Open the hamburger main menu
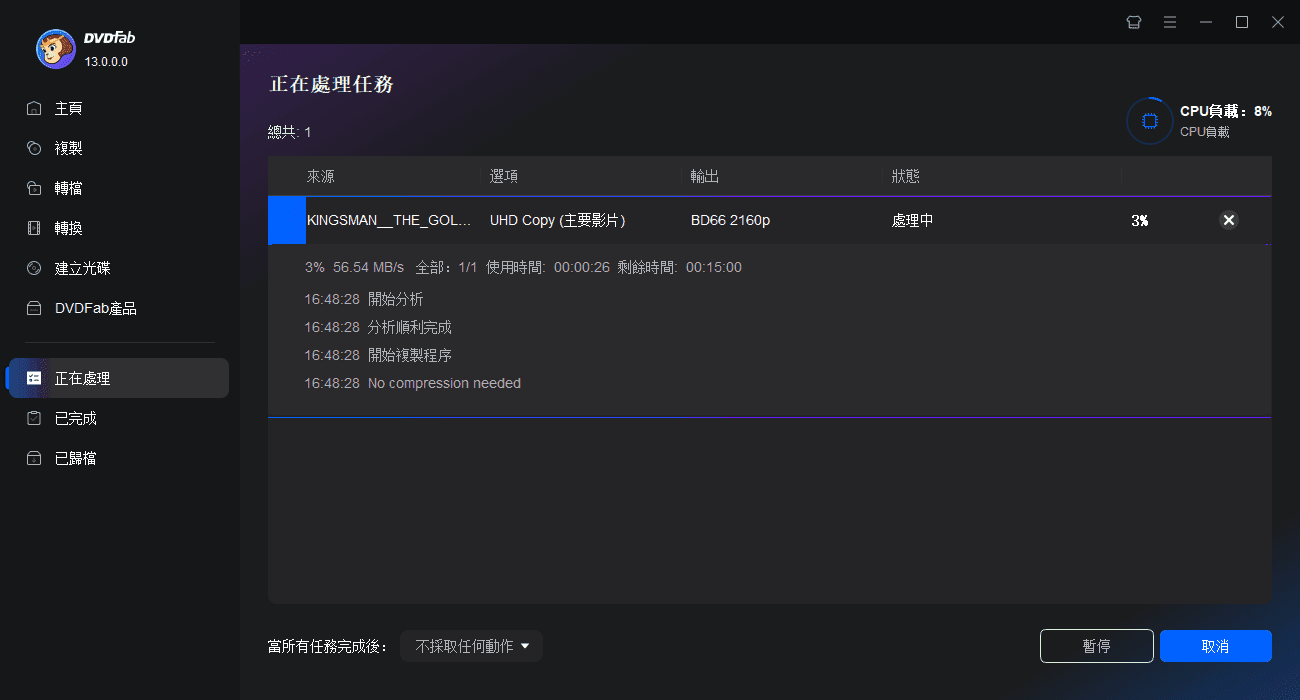The height and width of the screenshot is (700, 1300). (1169, 22)
